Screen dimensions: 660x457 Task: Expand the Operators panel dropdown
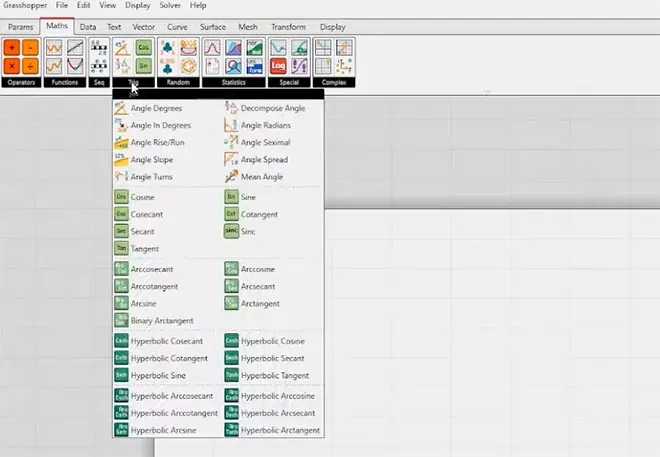[21, 82]
